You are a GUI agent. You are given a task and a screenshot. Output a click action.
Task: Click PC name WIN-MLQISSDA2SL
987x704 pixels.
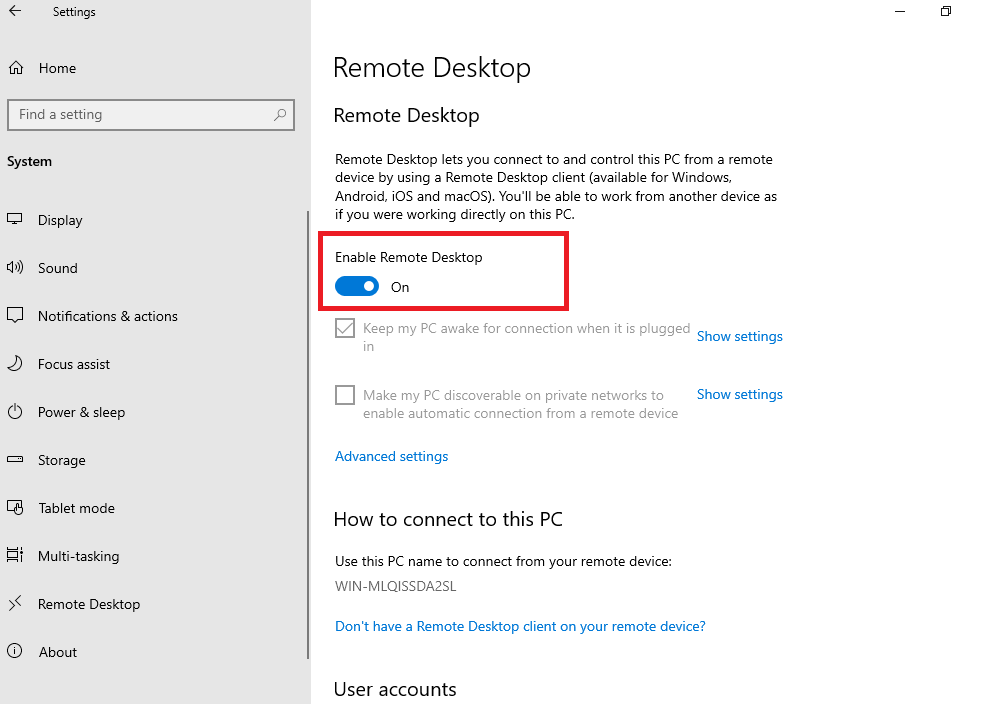click(395, 586)
